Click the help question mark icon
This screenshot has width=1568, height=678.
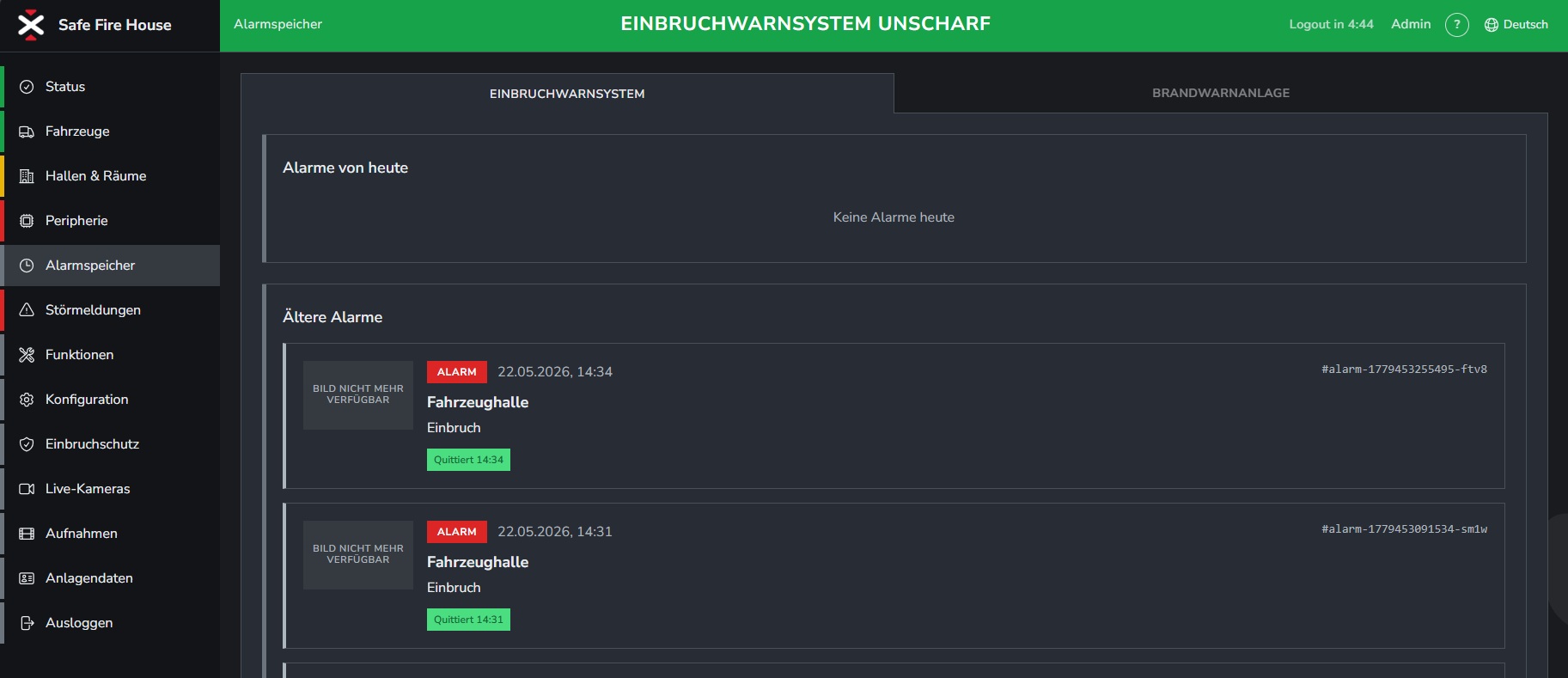[x=1457, y=25]
